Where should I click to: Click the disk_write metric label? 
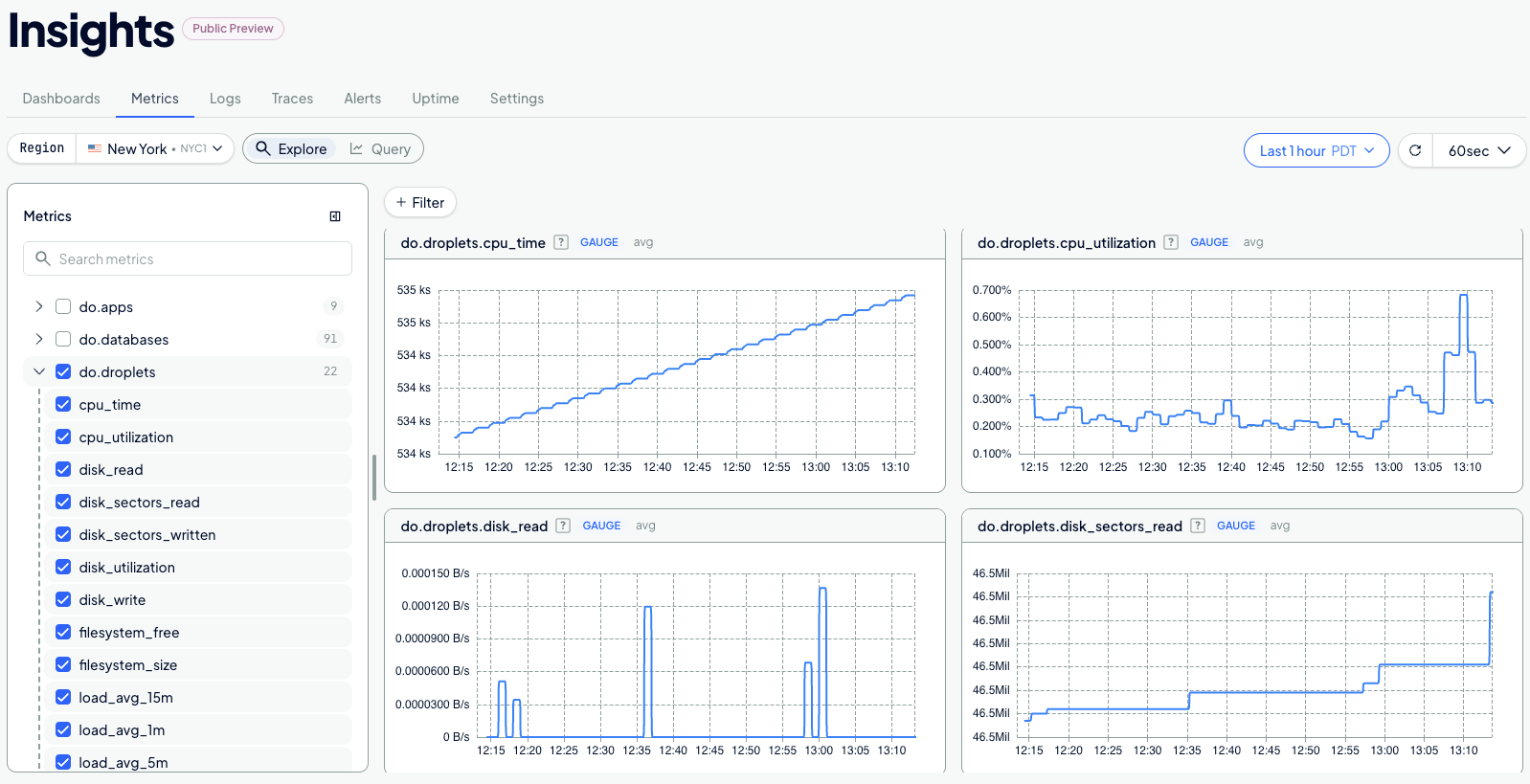(112, 599)
